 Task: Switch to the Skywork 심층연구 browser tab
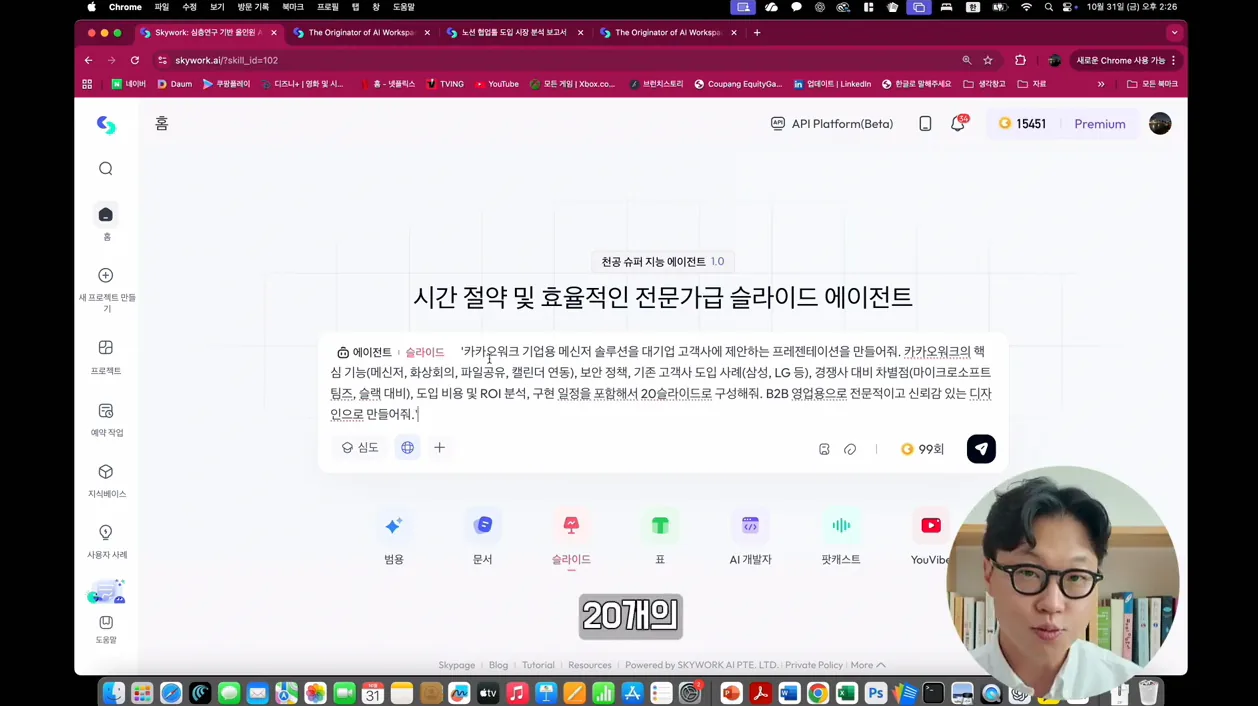[209, 33]
